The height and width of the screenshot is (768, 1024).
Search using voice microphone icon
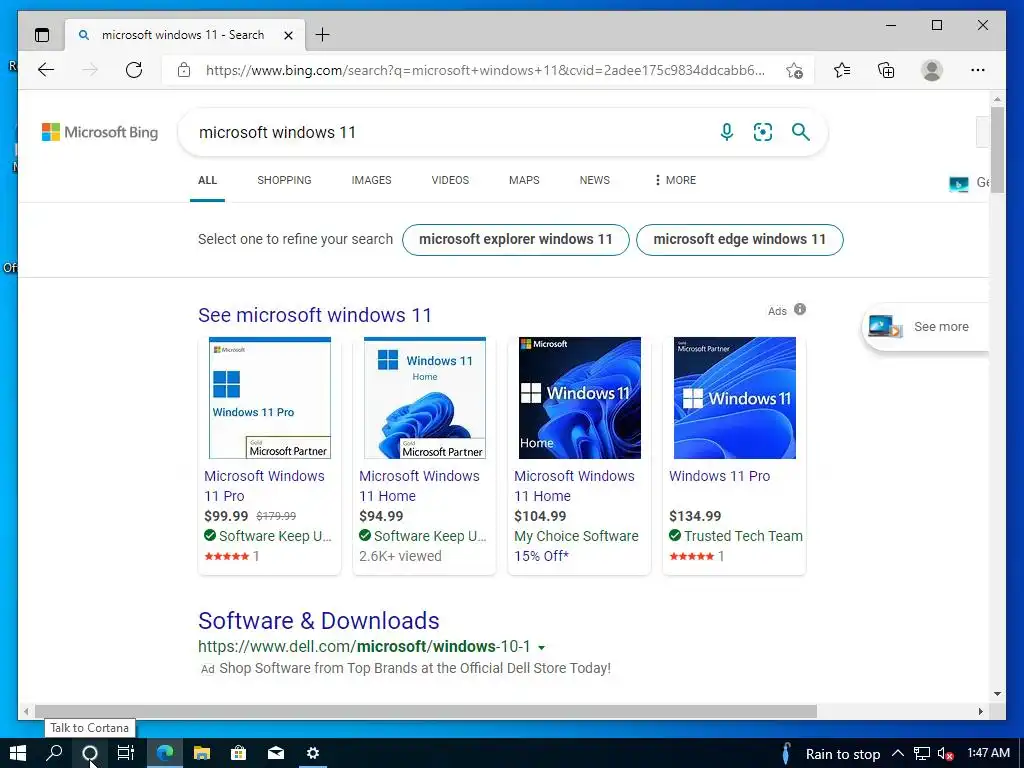(726, 133)
